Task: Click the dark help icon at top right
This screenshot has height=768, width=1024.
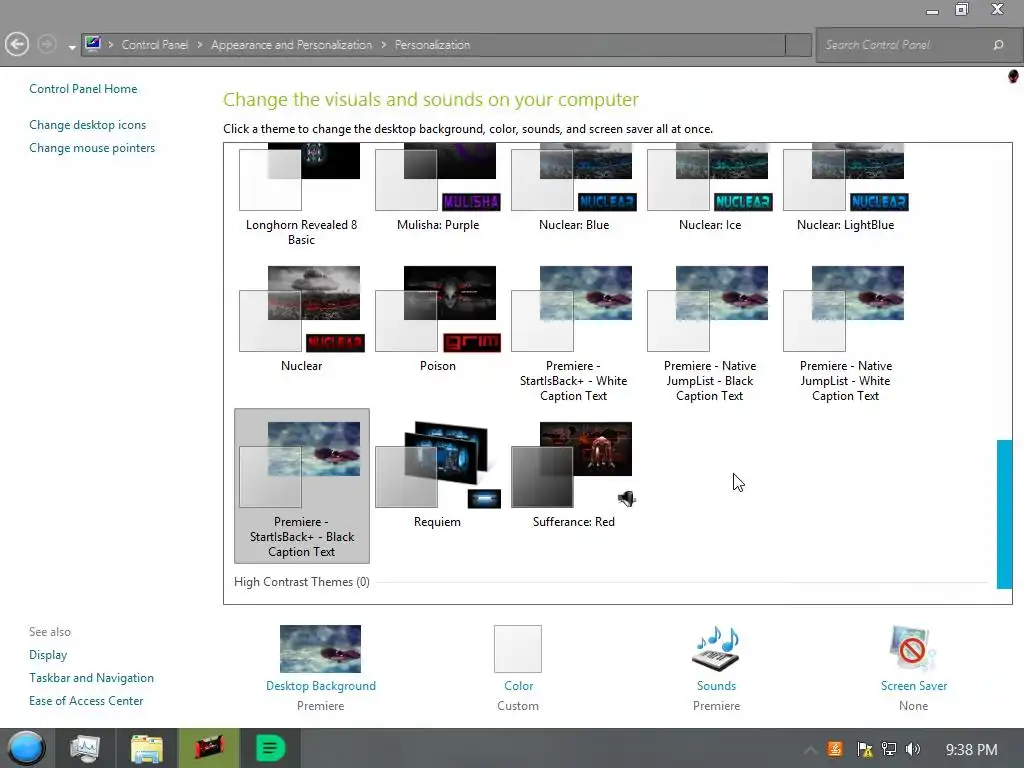Action: (1013, 76)
